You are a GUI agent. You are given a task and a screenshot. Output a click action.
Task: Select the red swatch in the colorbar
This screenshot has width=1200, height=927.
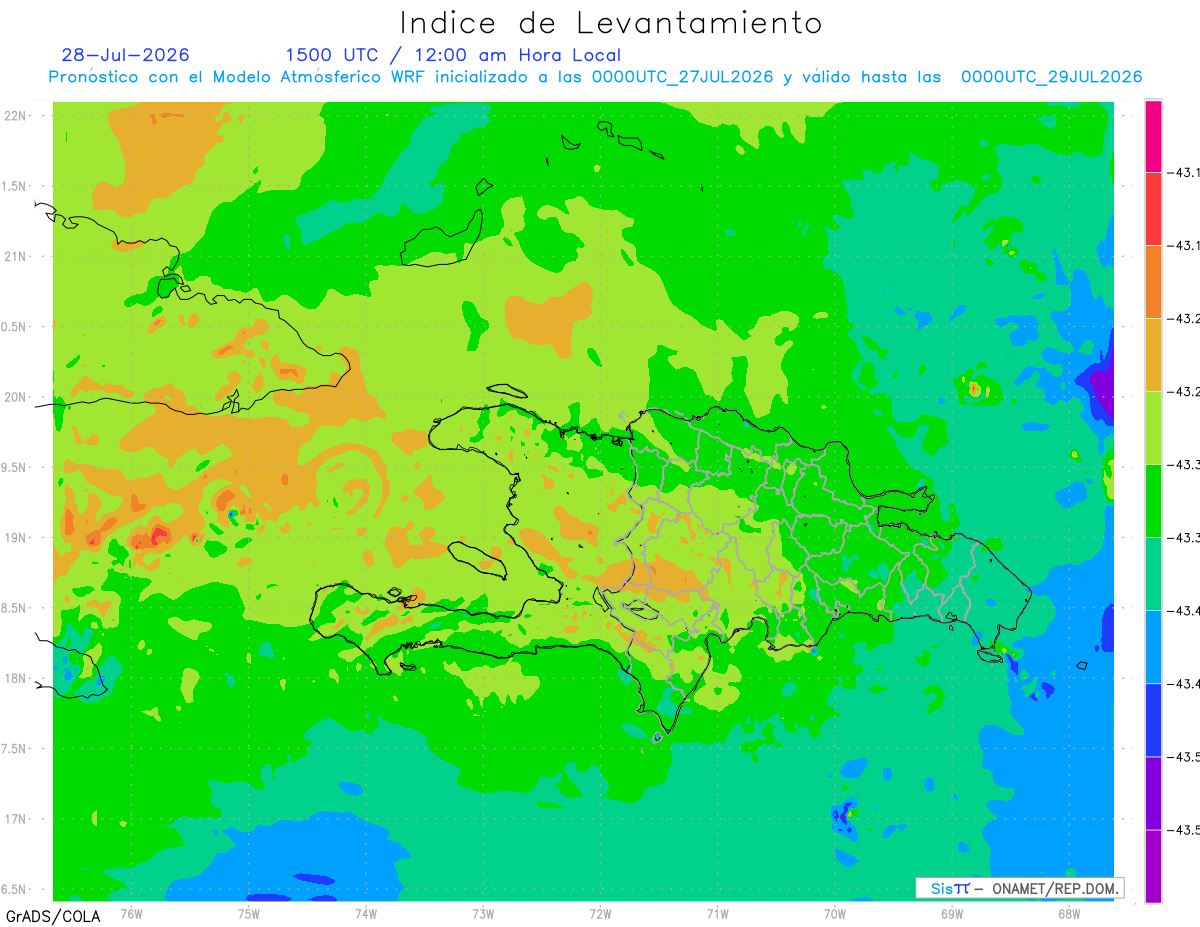[x=1153, y=208]
